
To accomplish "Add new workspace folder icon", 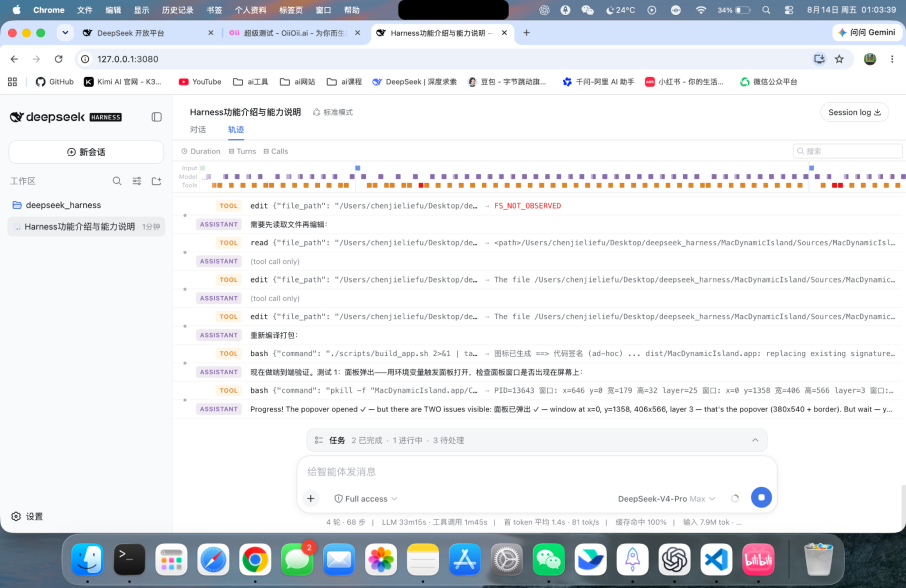I will coord(157,181).
